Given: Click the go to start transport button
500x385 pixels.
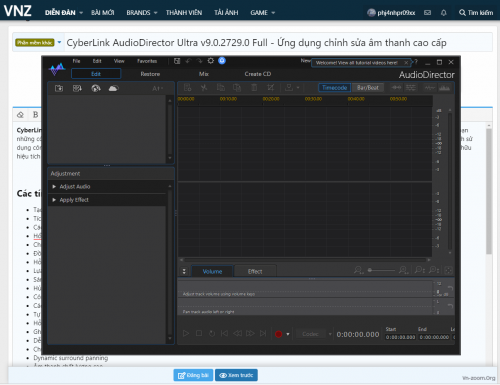Looking at the screenshot, I should (x=224, y=333).
